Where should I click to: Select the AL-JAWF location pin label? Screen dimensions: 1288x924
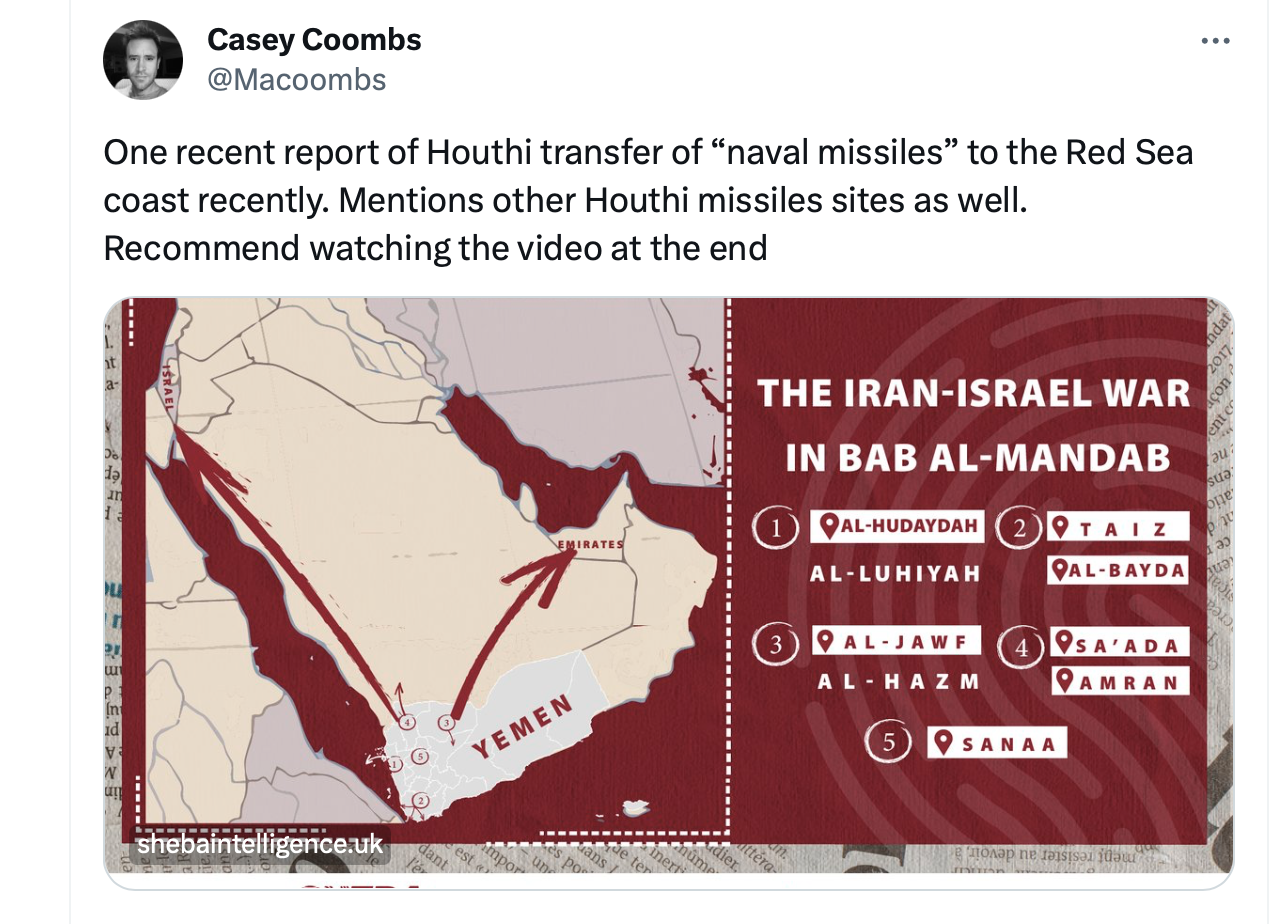[896, 641]
